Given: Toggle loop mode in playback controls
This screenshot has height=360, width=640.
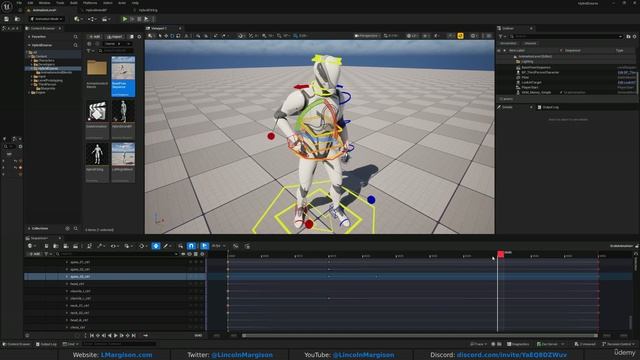Looking at the screenshot, I should tap(146, 336).
